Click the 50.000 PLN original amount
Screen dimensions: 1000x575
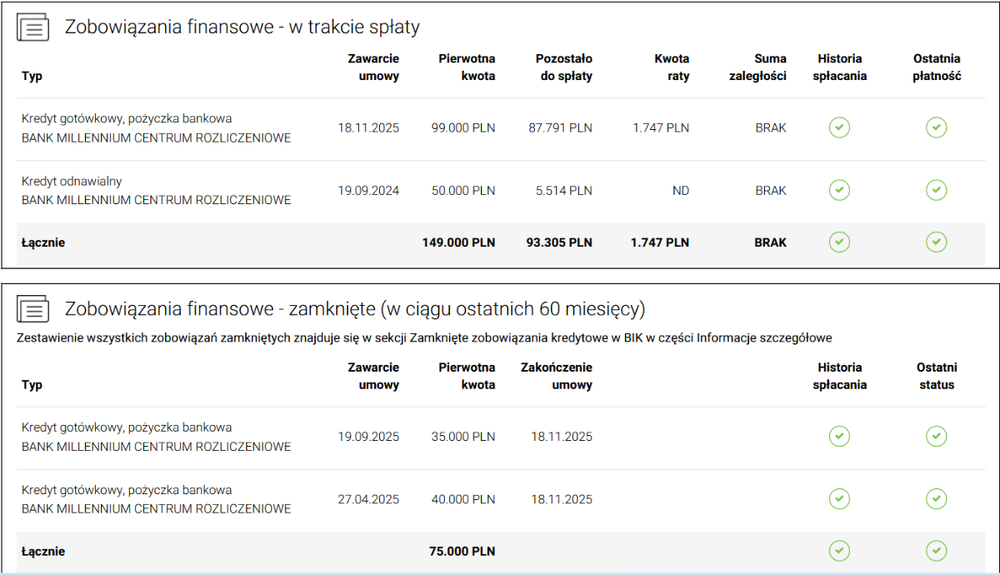tap(463, 191)
